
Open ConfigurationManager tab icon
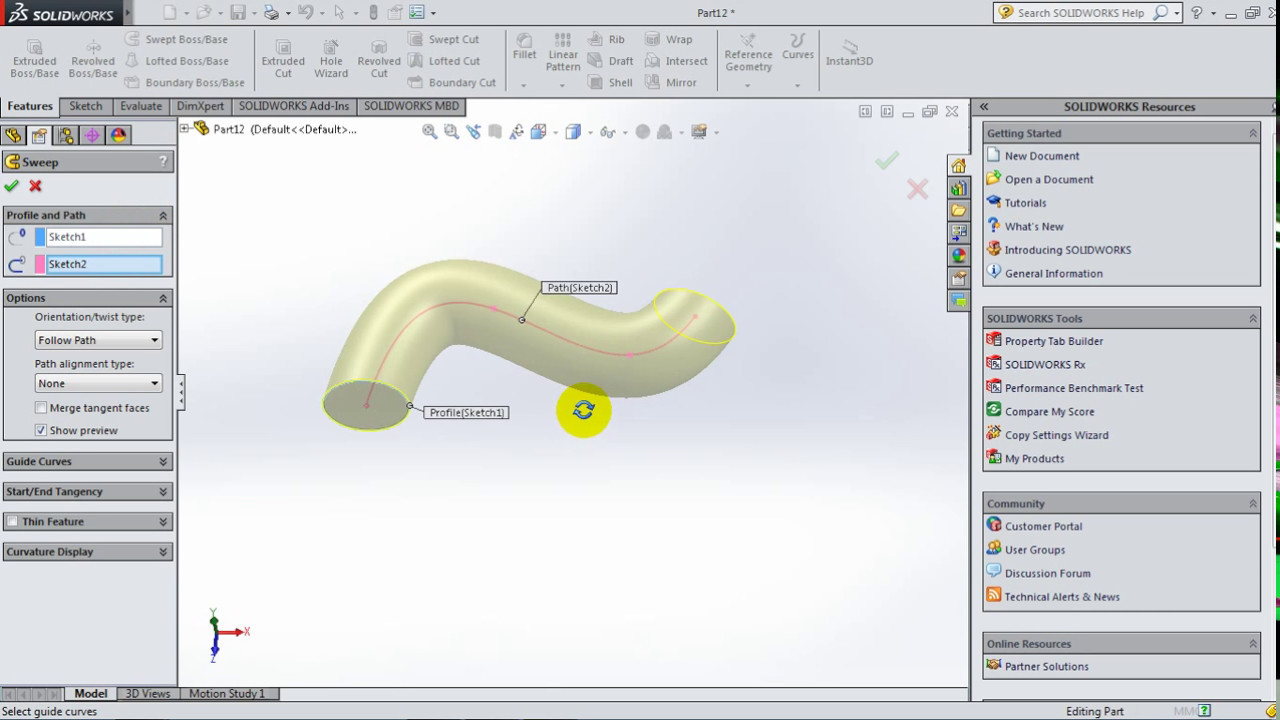66,135
